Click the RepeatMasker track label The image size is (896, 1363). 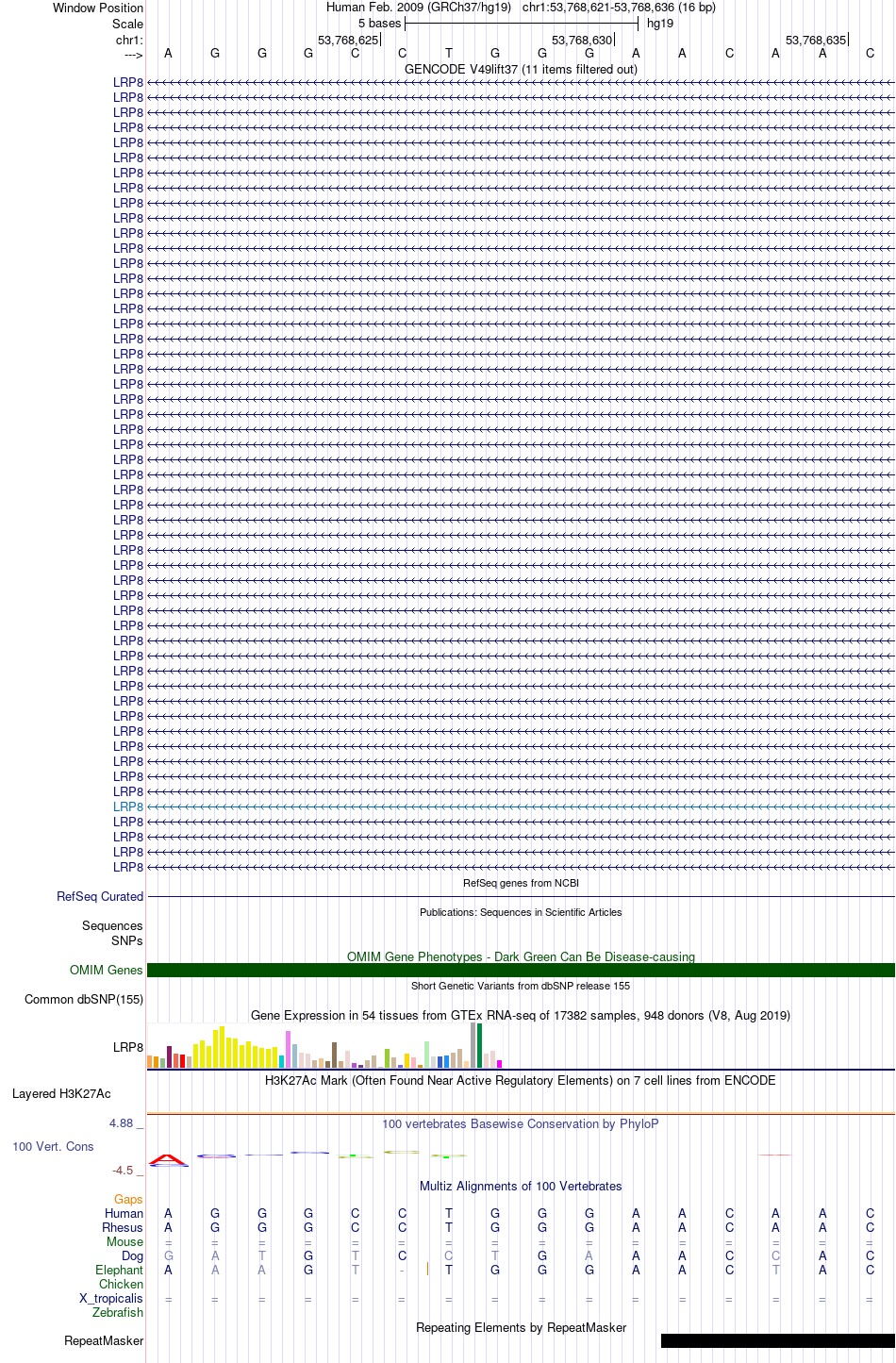(104, 1340)
